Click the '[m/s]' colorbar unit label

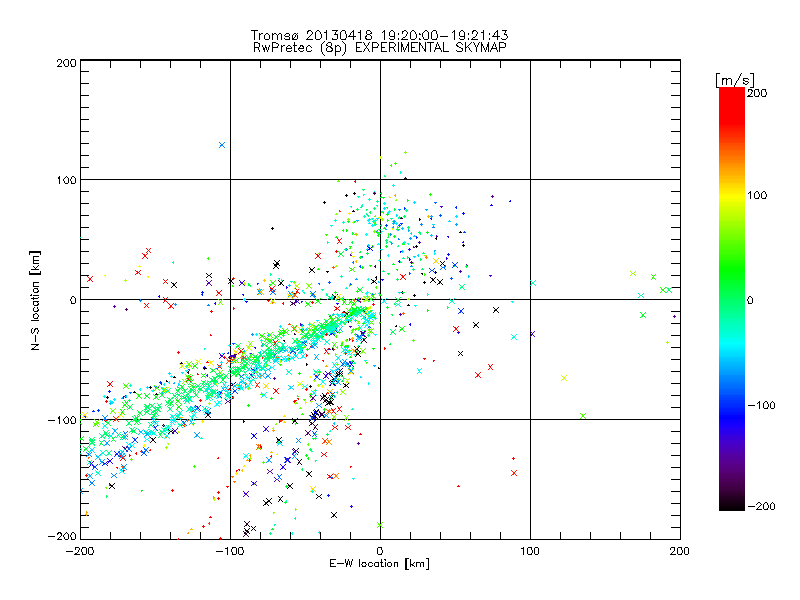735,80
